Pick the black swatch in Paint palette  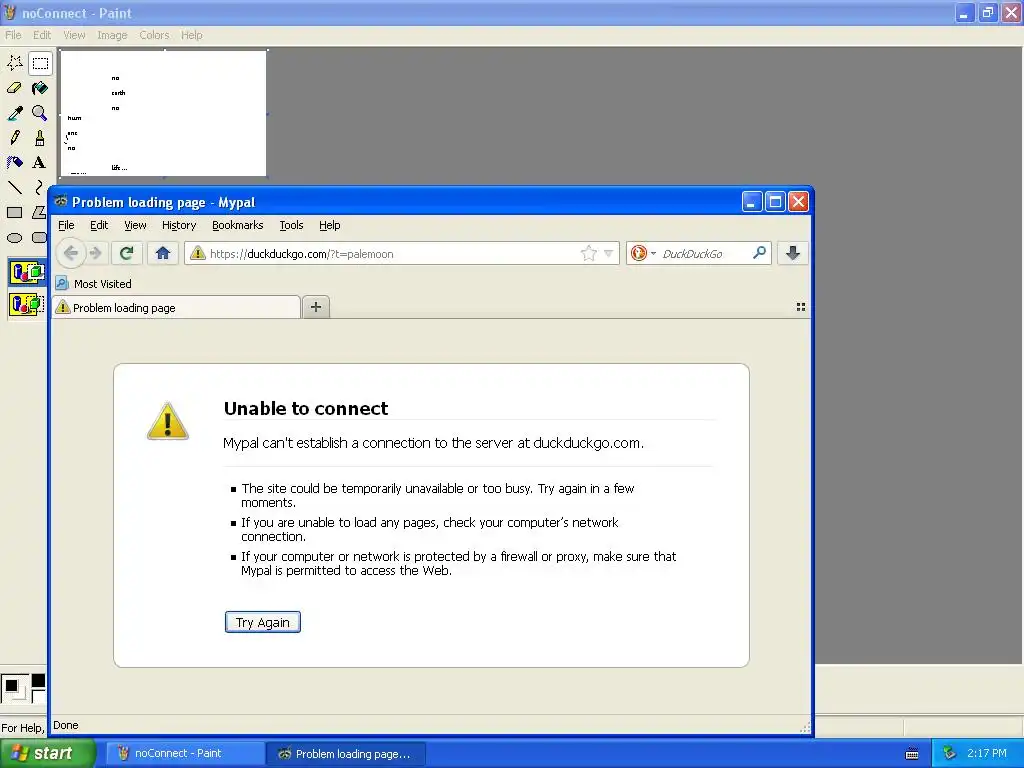39,681
